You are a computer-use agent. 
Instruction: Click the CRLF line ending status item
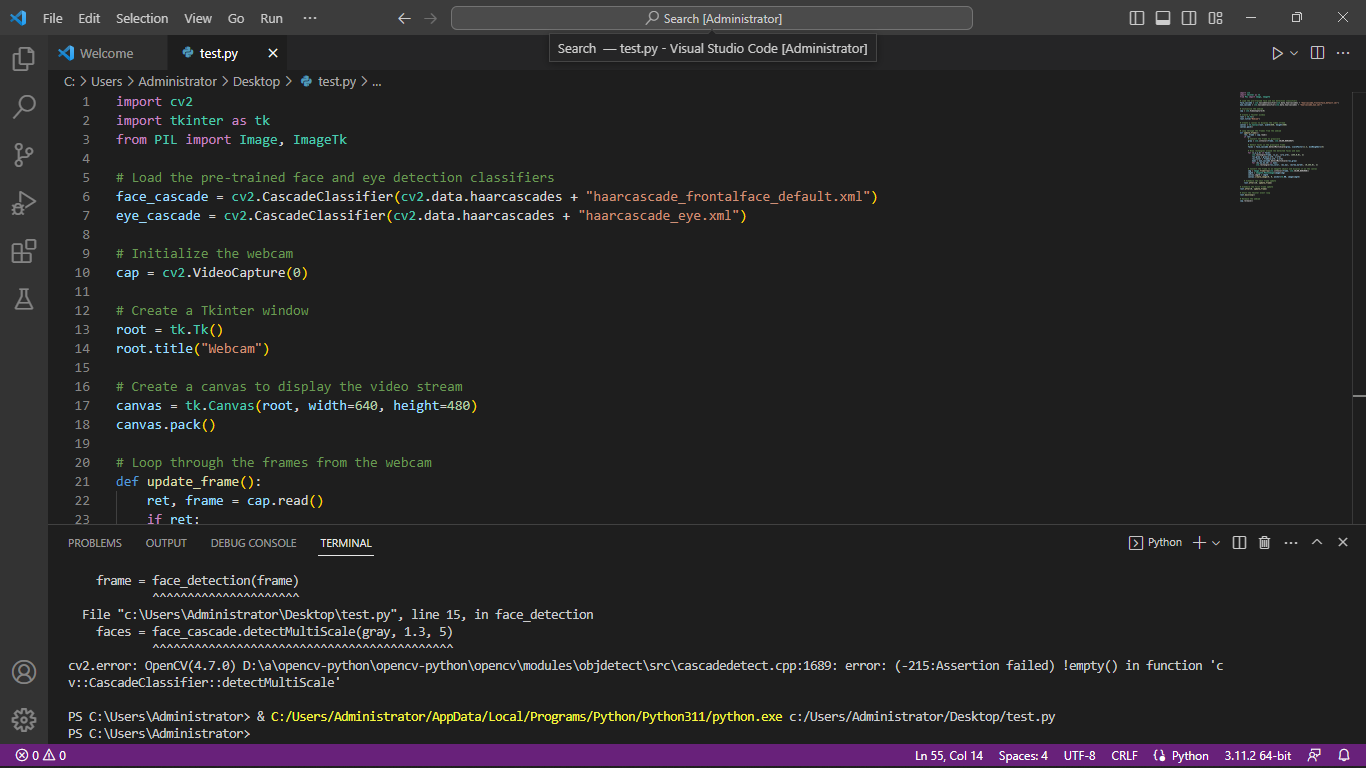pos(1124,756)
